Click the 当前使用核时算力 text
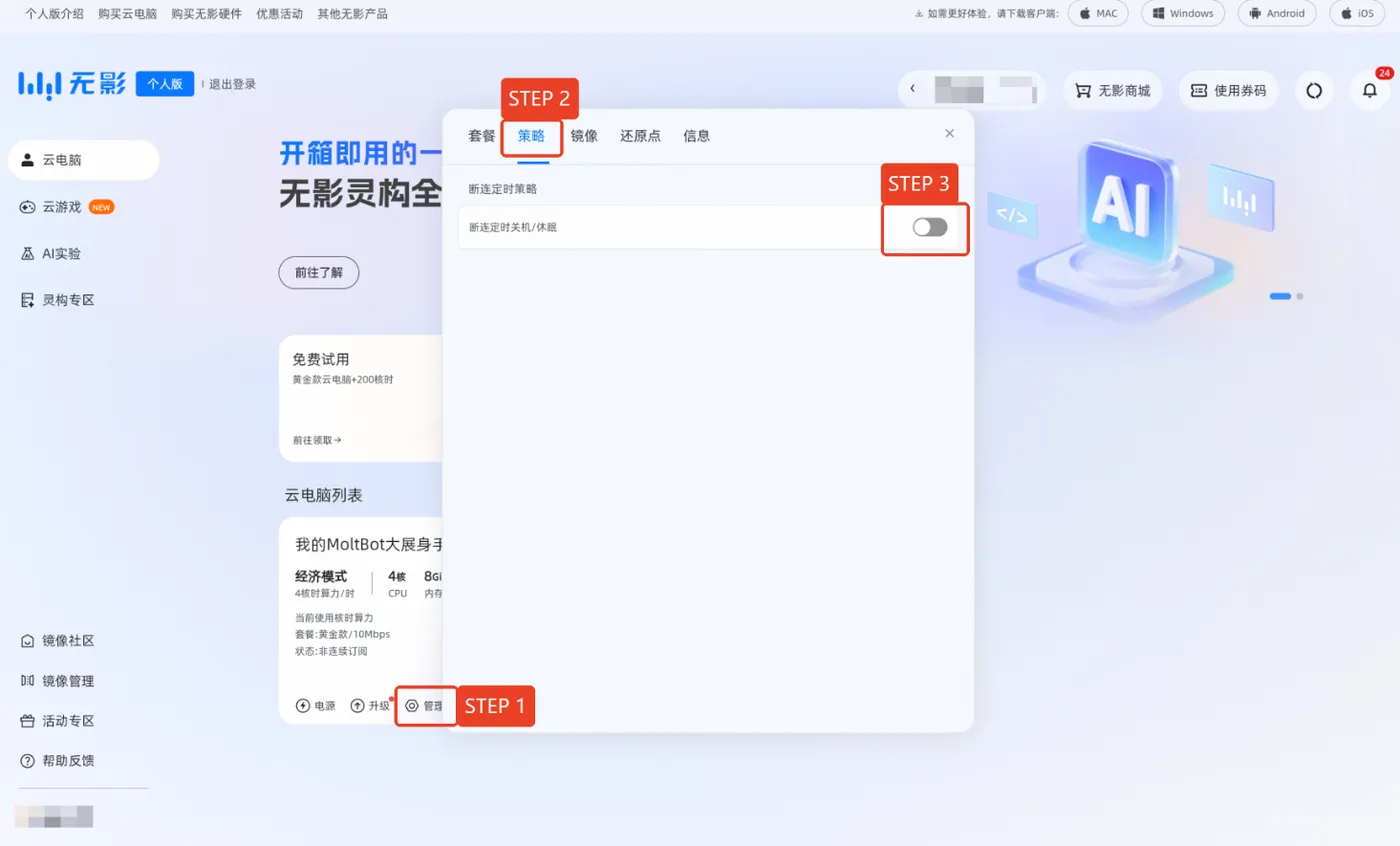The height and width of the screenshot is (846, 1400). (x=334, y=617)
